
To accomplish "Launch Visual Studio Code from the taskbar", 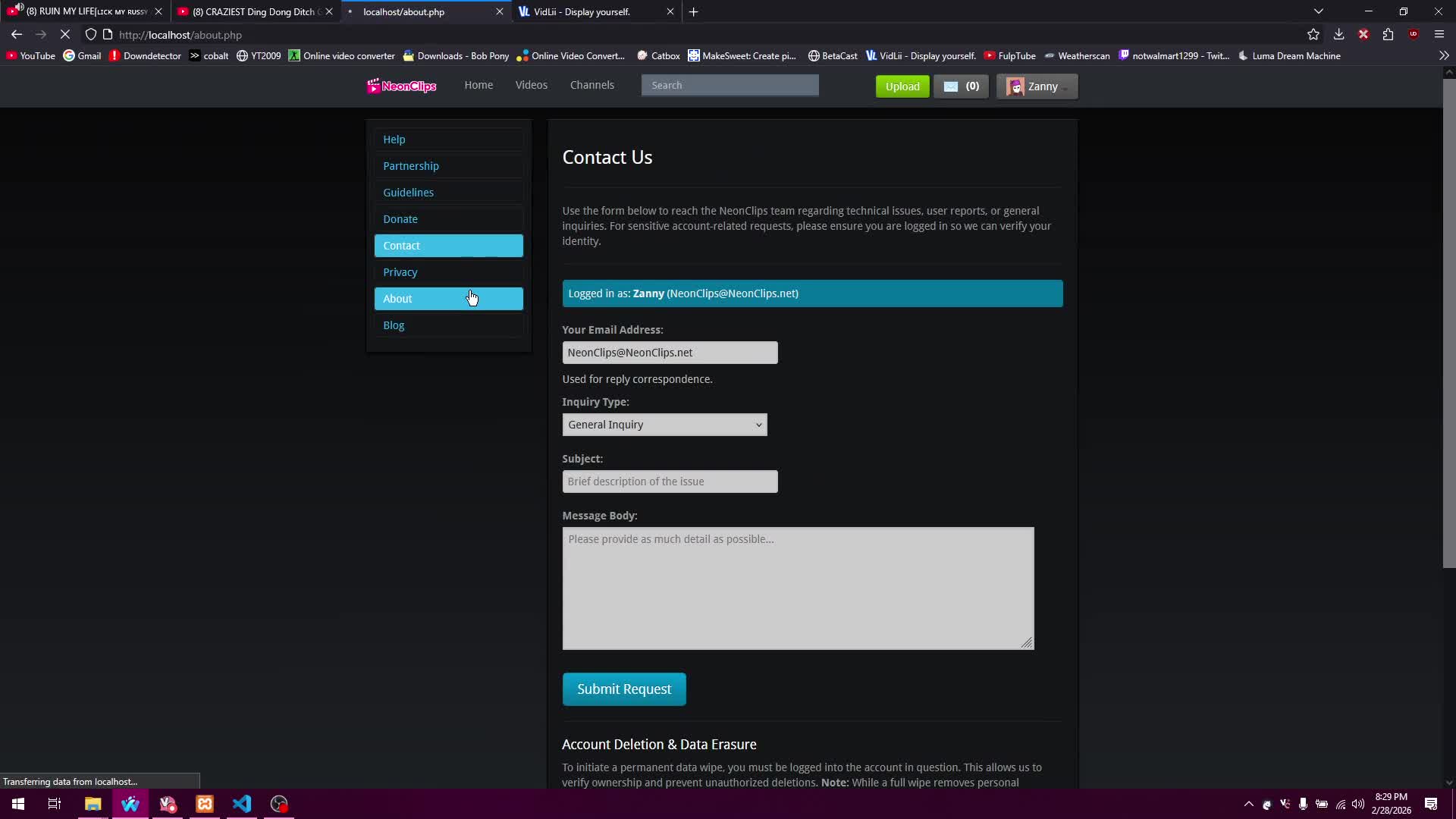I will pos(242,804).
